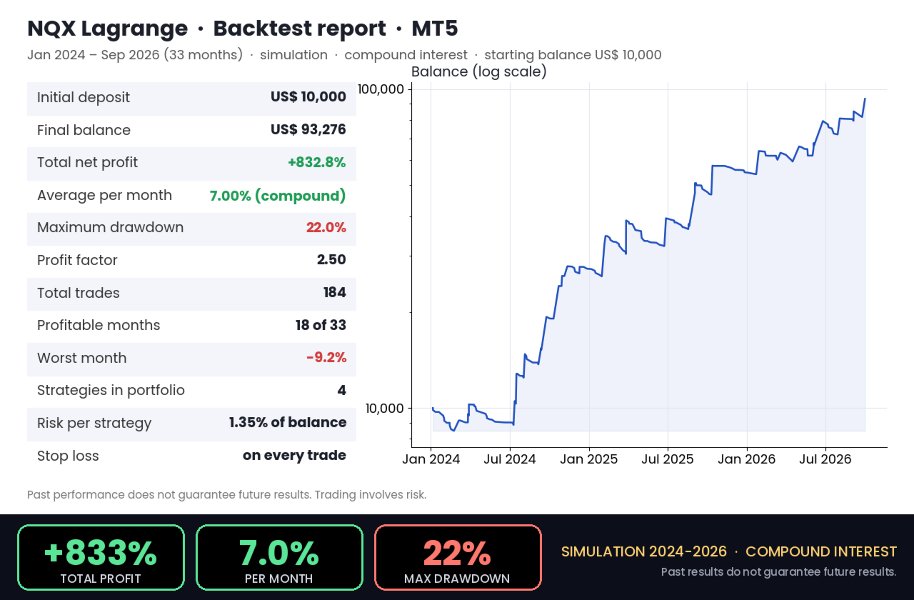This screenshot has height=600, width=914.
Task: Click the "Jan 2026" x-axis label
Action: pyautogui.click(x=747, y=459)
